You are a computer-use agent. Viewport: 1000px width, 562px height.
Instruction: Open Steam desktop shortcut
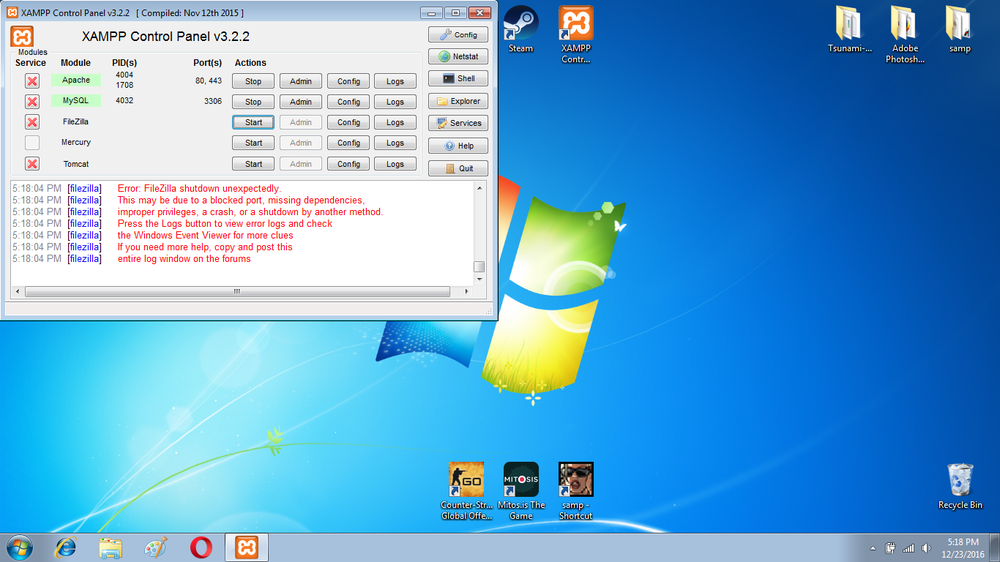pyautogui.click(x=520, y=29)
